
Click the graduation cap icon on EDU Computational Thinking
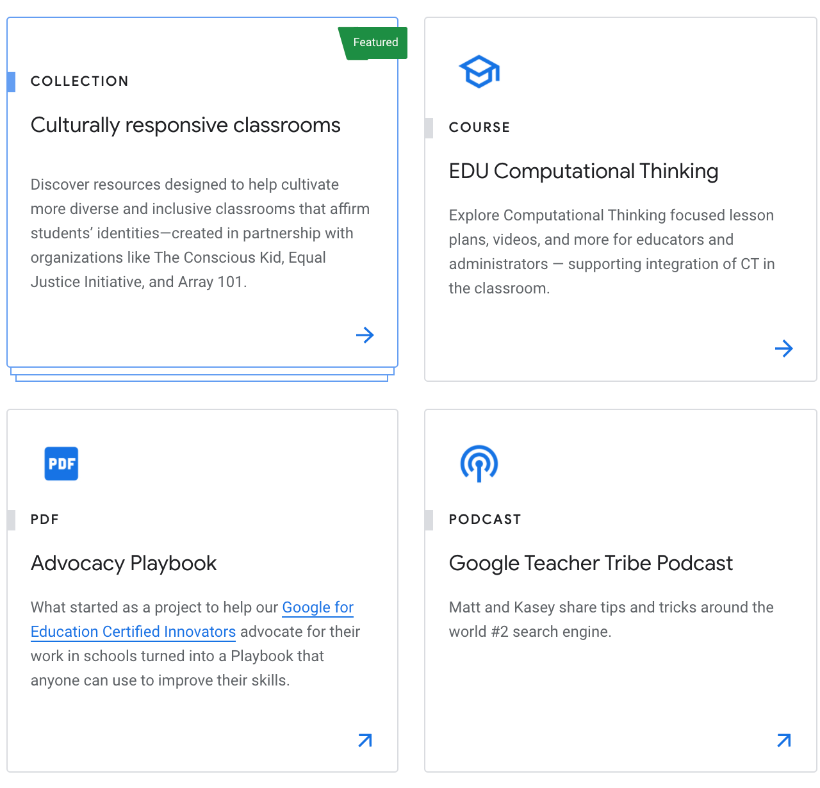479,71
